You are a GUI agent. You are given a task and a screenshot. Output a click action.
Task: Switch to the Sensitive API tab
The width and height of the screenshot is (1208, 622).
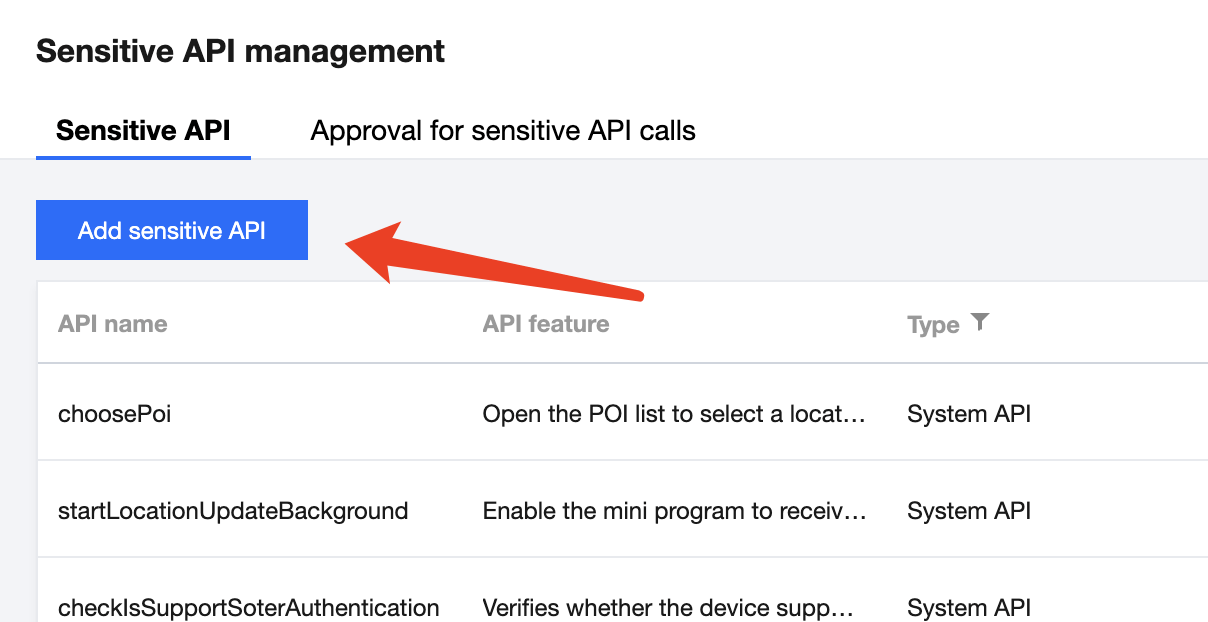click(143, 130)
